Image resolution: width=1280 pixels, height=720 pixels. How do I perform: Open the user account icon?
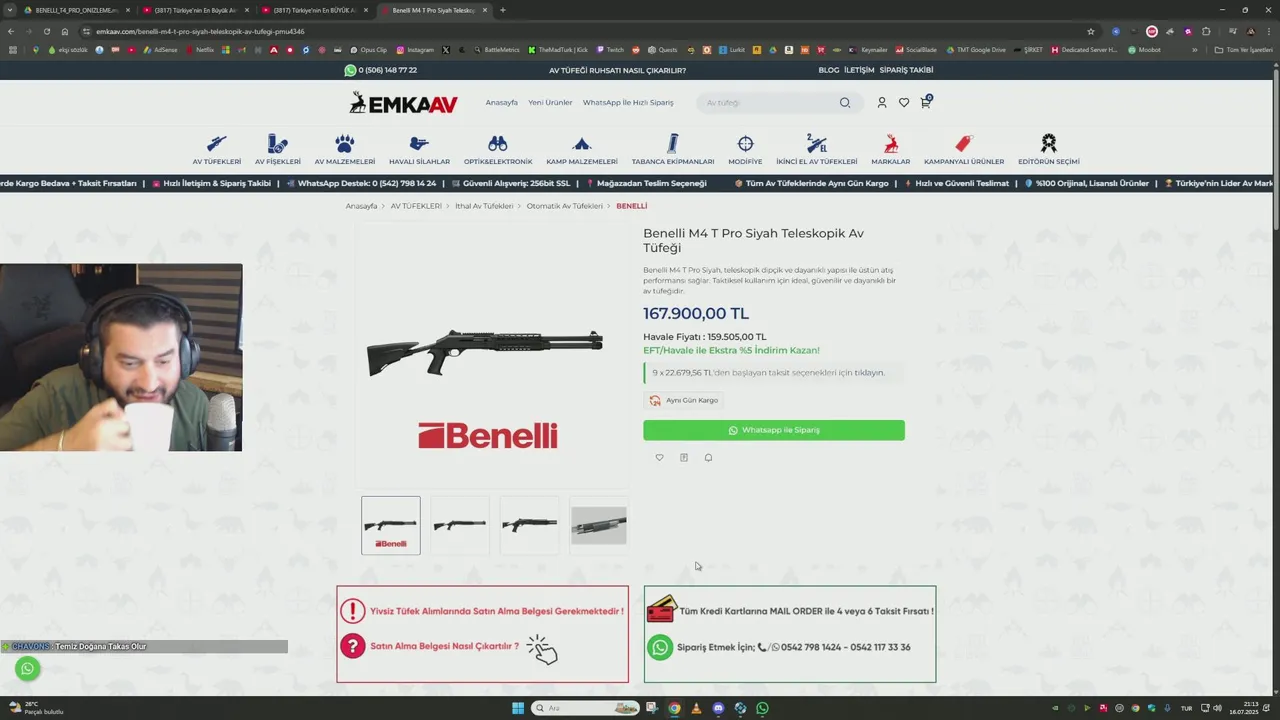(x=882, y=102)
